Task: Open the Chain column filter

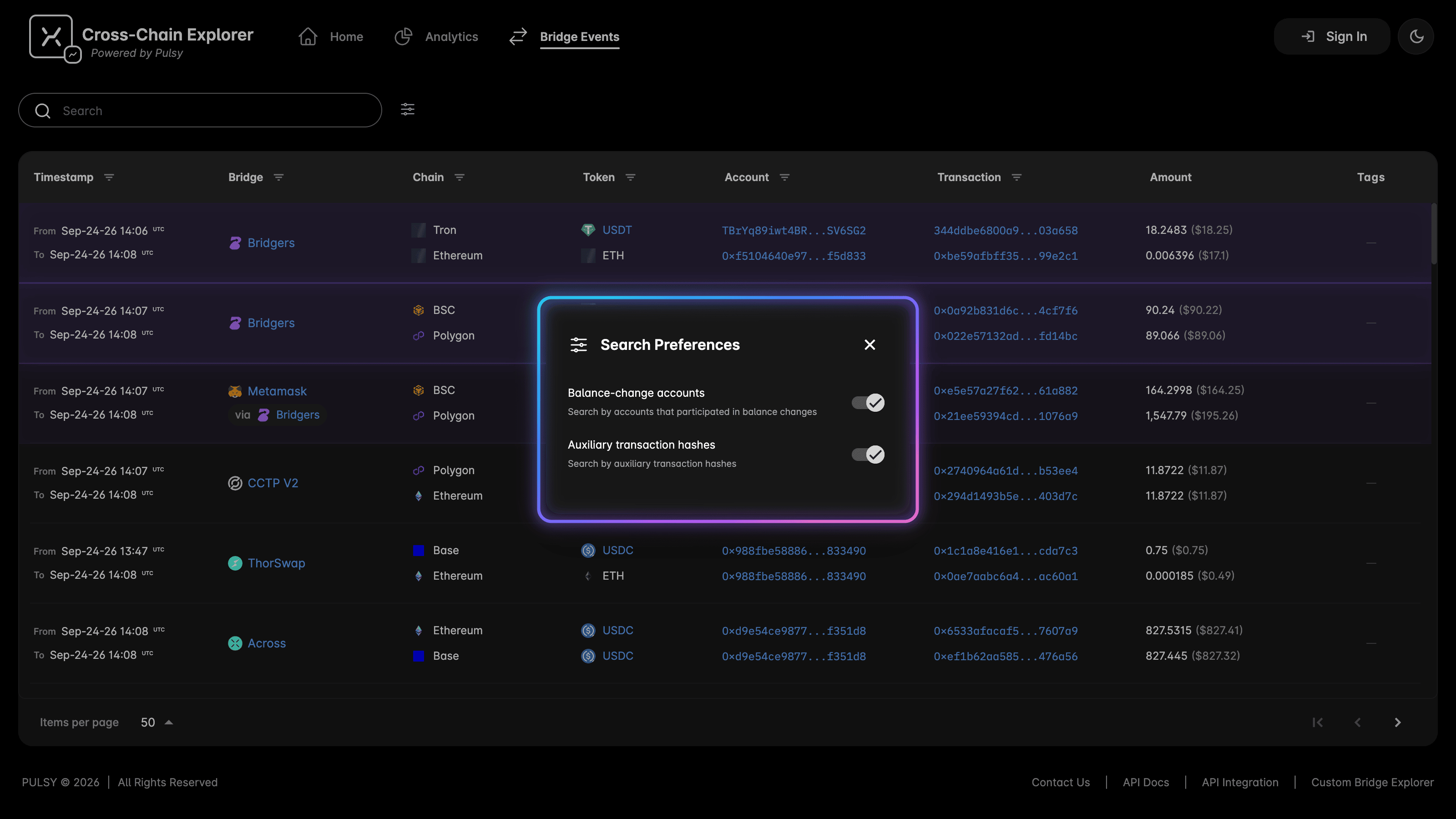Action: pyautogui.click(x=460, y=177)
